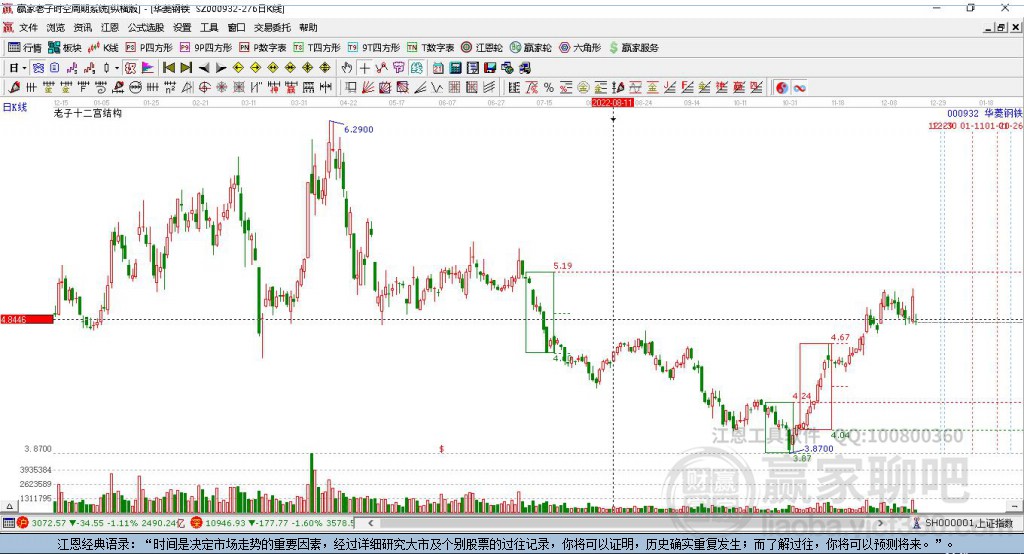
Task: Click the save floppy disk icon
Action: 490,68
